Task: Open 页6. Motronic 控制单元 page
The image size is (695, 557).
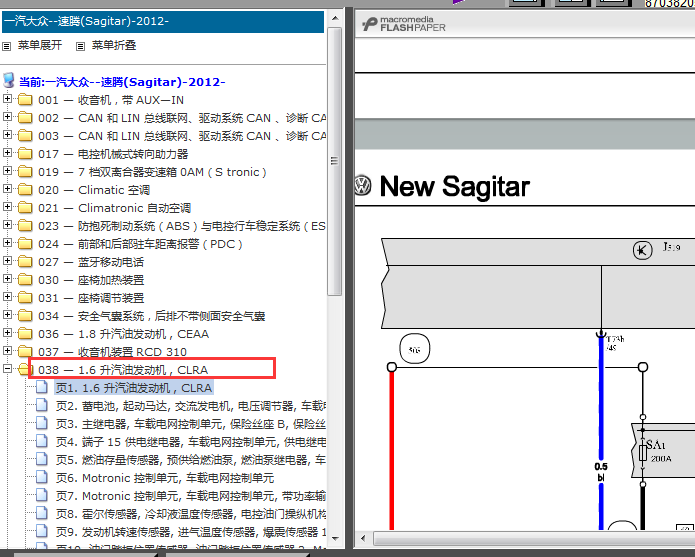Action: tap(165, 478)
